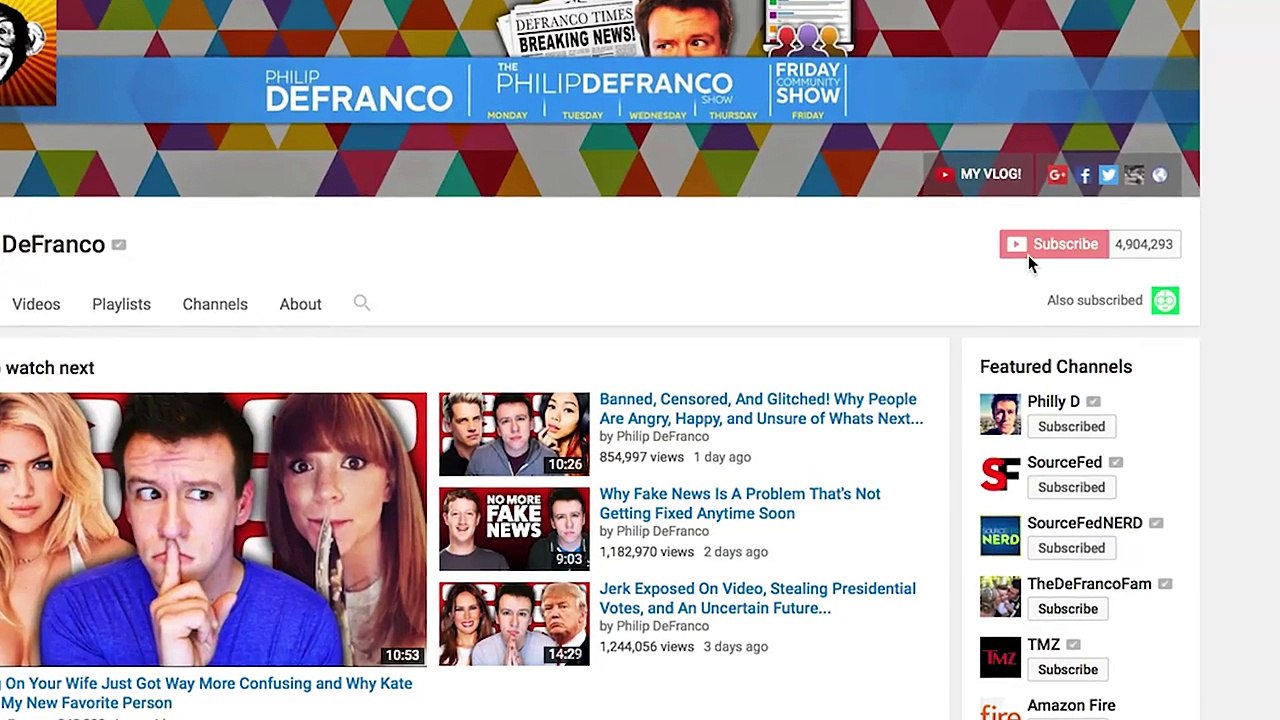Click the SourceFed SF logo
The width and height of the screenshot is (1280, 720).
point(1000,475)
